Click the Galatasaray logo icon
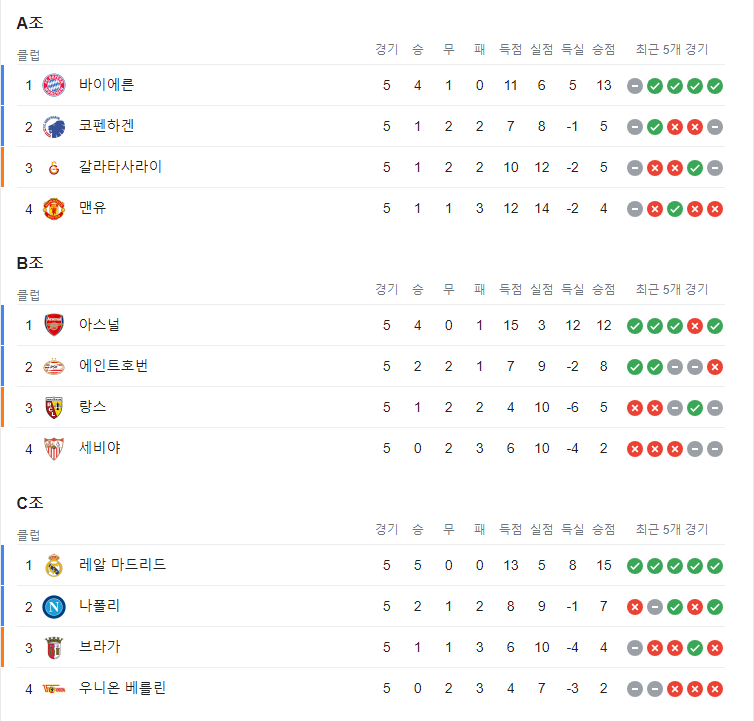Viewport: 754px width, 721px height. click(54, 168)
